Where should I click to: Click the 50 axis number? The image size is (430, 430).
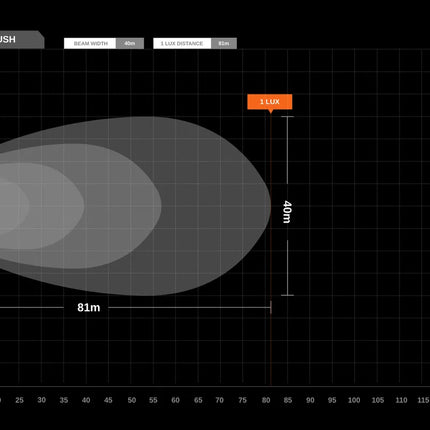click(x=132, y=400)
